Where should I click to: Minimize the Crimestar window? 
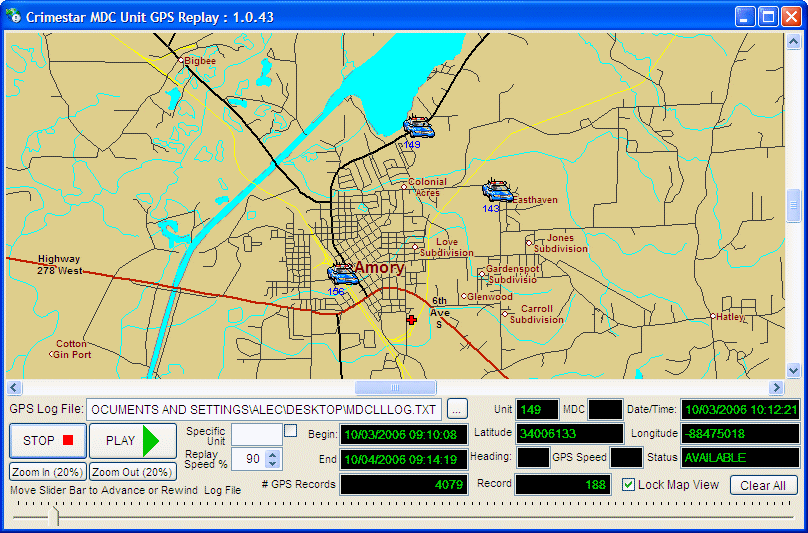point(745,16)
